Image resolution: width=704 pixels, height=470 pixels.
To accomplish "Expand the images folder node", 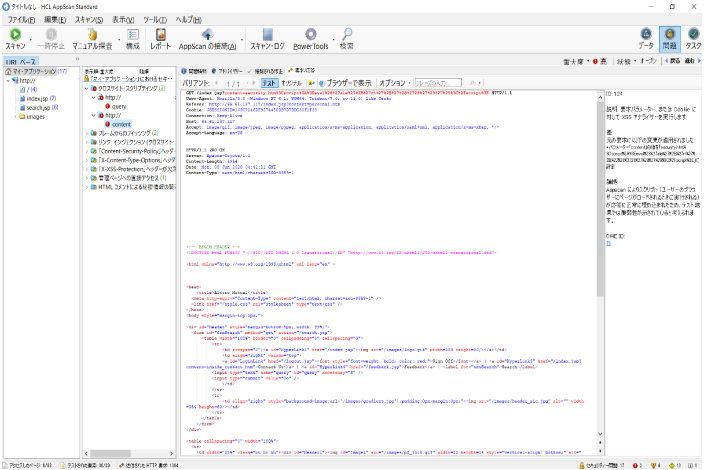I will point(15,117).
